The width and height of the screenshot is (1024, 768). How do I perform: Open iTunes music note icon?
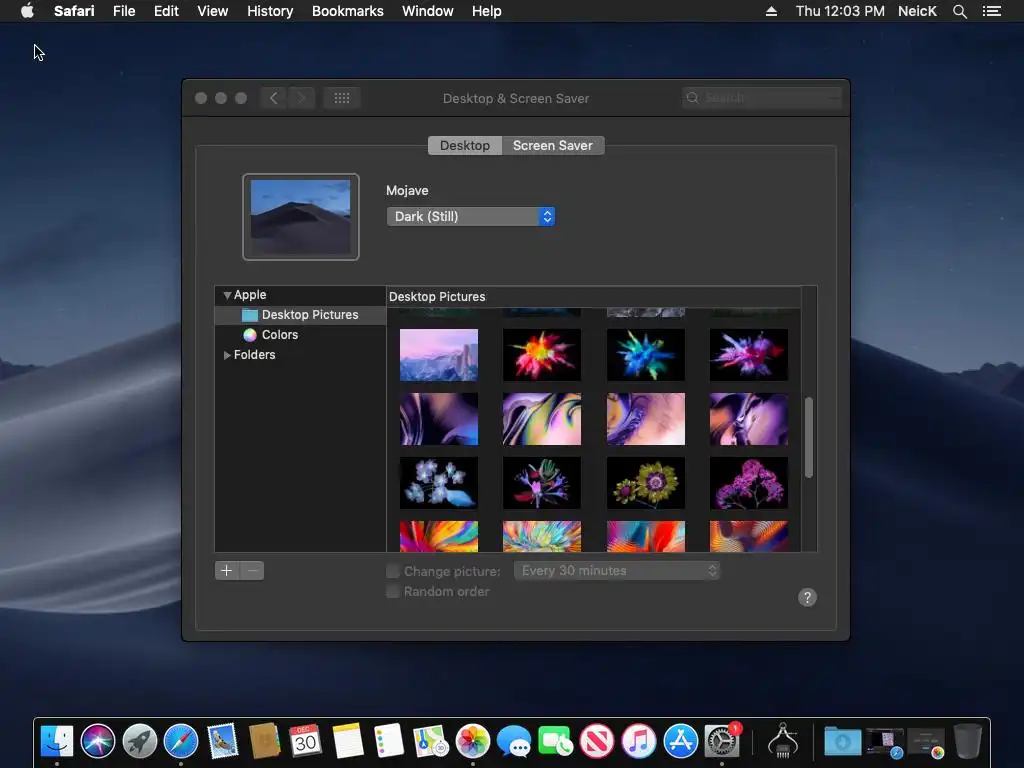(x=639, y=741)
